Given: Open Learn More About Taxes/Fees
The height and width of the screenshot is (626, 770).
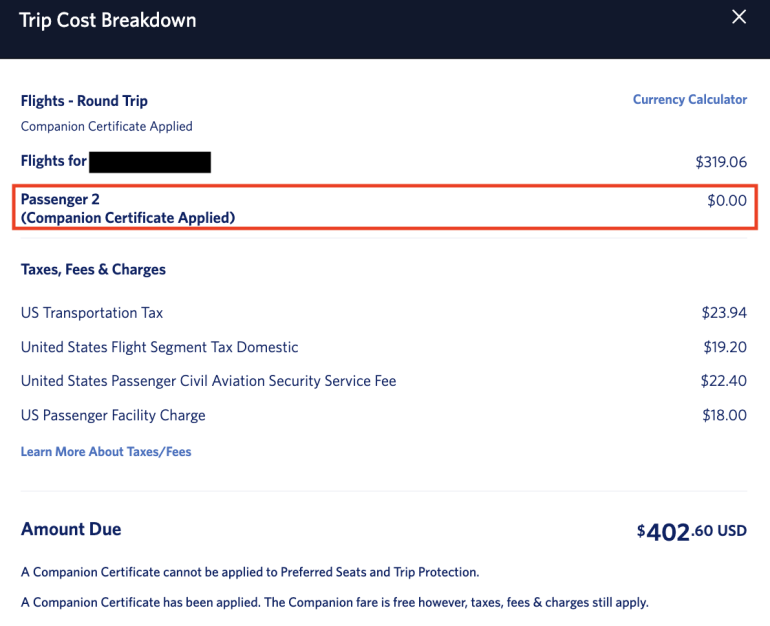Looking at the screenshot, I should (106, 452).
